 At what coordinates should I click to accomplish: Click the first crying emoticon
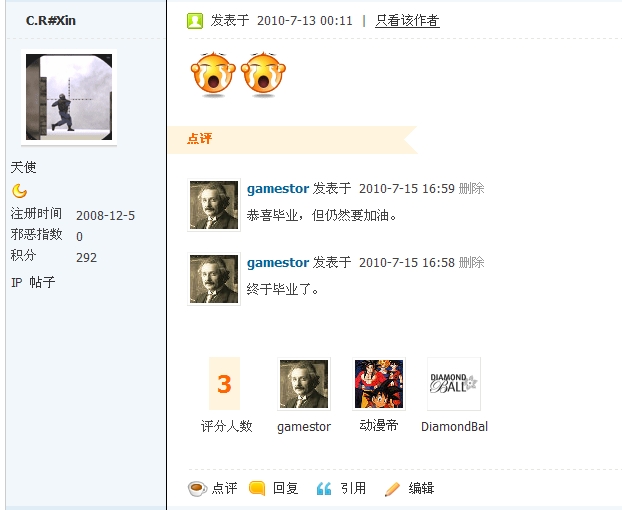(213, 74)
